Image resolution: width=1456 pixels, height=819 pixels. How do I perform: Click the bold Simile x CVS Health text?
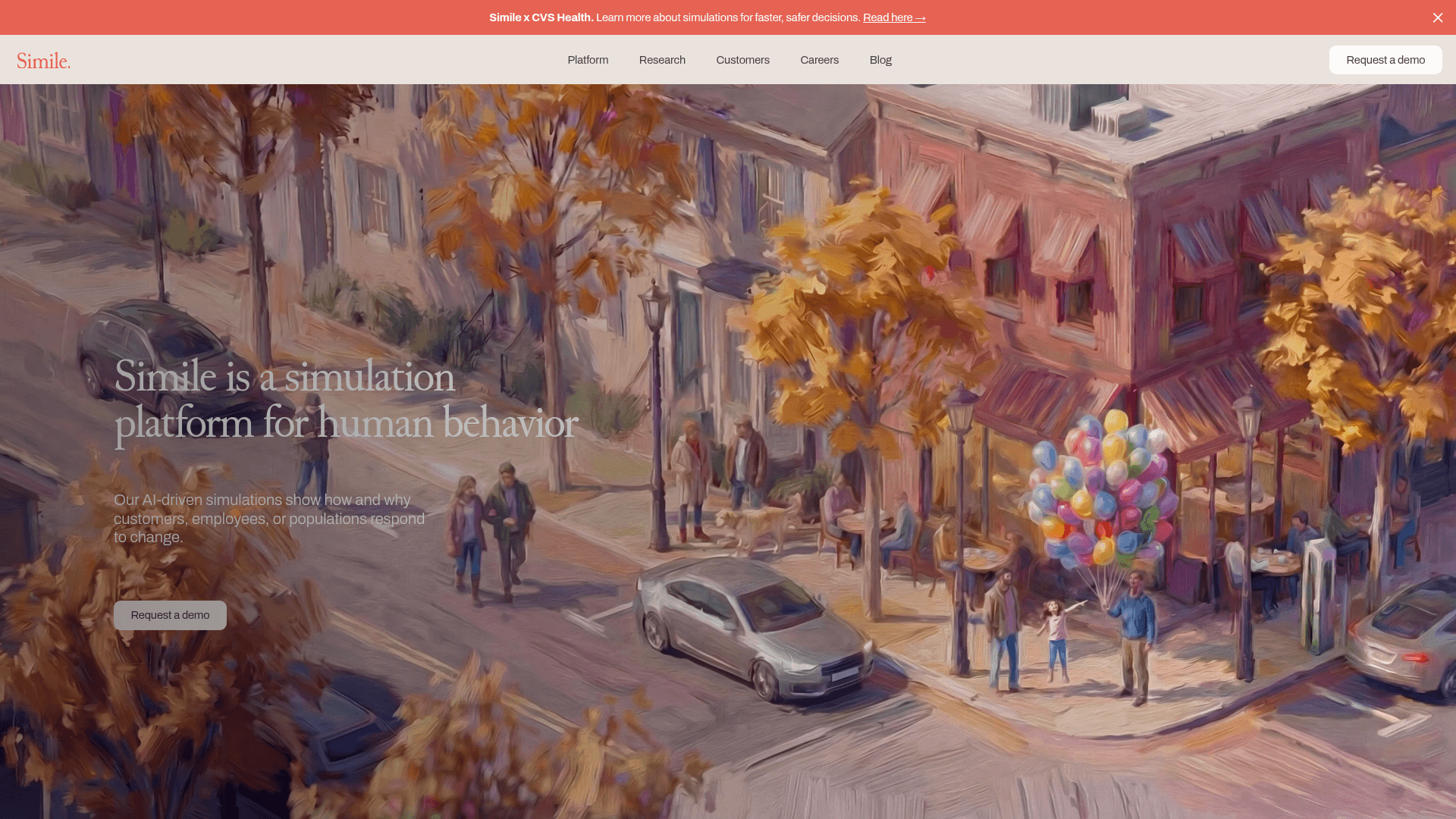click(541, 17)
